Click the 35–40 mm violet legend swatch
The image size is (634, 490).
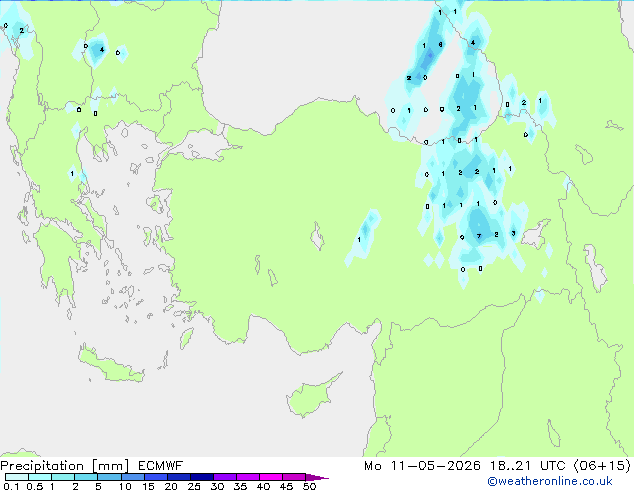247,477
